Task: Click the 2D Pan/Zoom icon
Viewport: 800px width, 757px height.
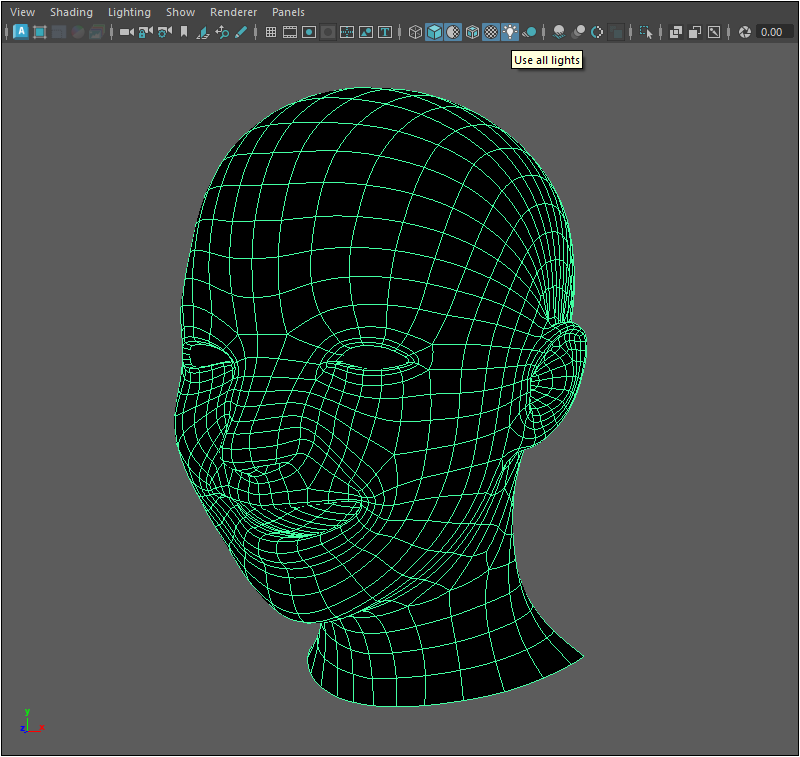Action: 222,32
